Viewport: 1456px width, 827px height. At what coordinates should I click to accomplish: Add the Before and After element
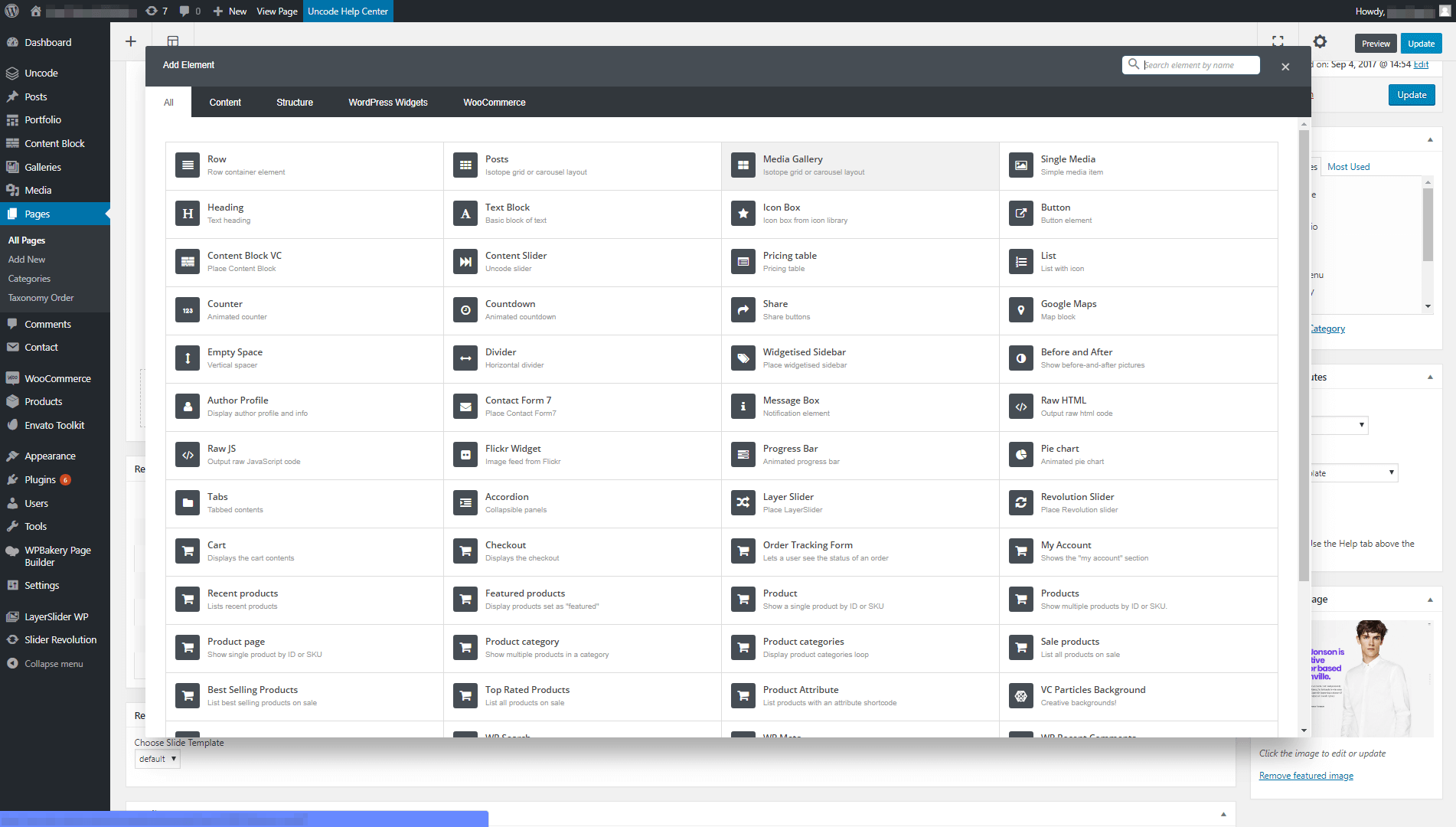click(x=1138, y=358)
